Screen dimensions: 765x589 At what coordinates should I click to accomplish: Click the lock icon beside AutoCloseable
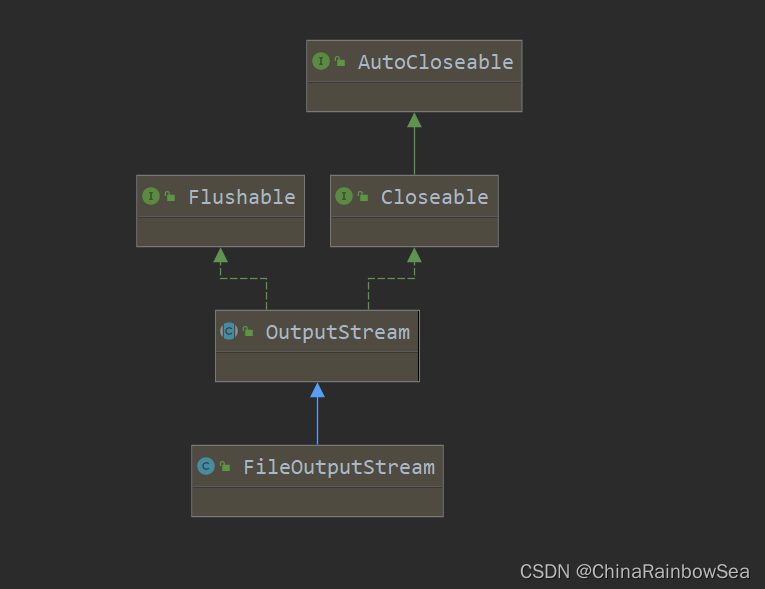341,63
